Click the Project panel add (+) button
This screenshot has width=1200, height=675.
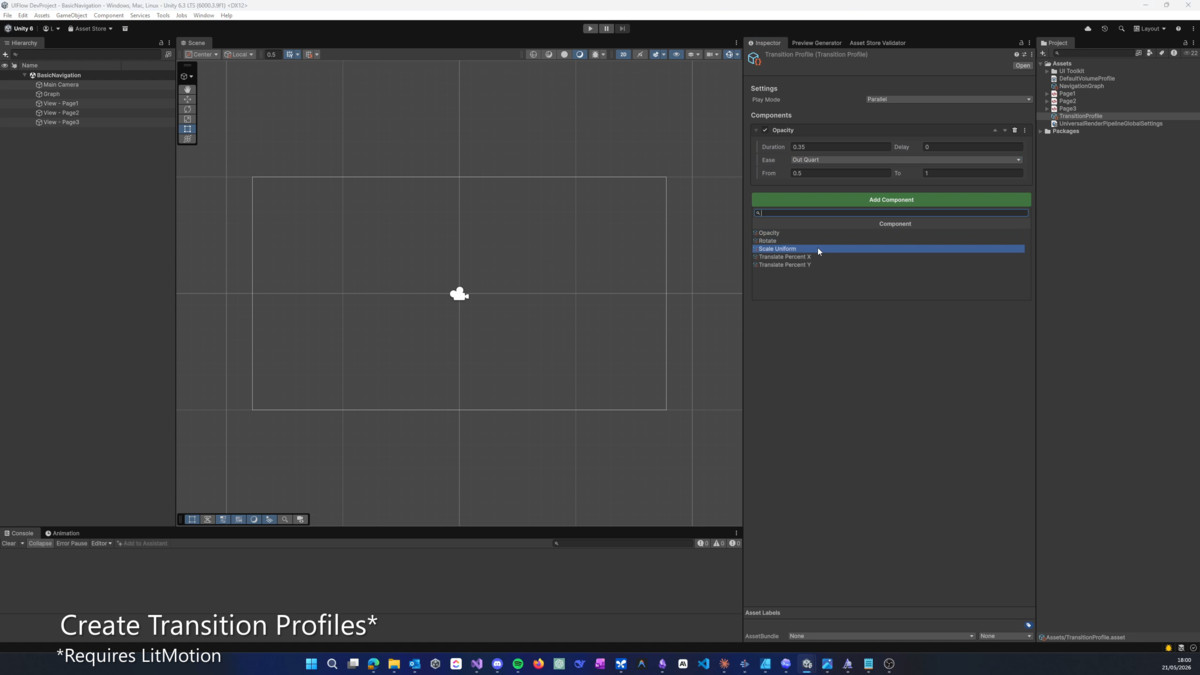pyautogui.click(x=1043, y=53)
